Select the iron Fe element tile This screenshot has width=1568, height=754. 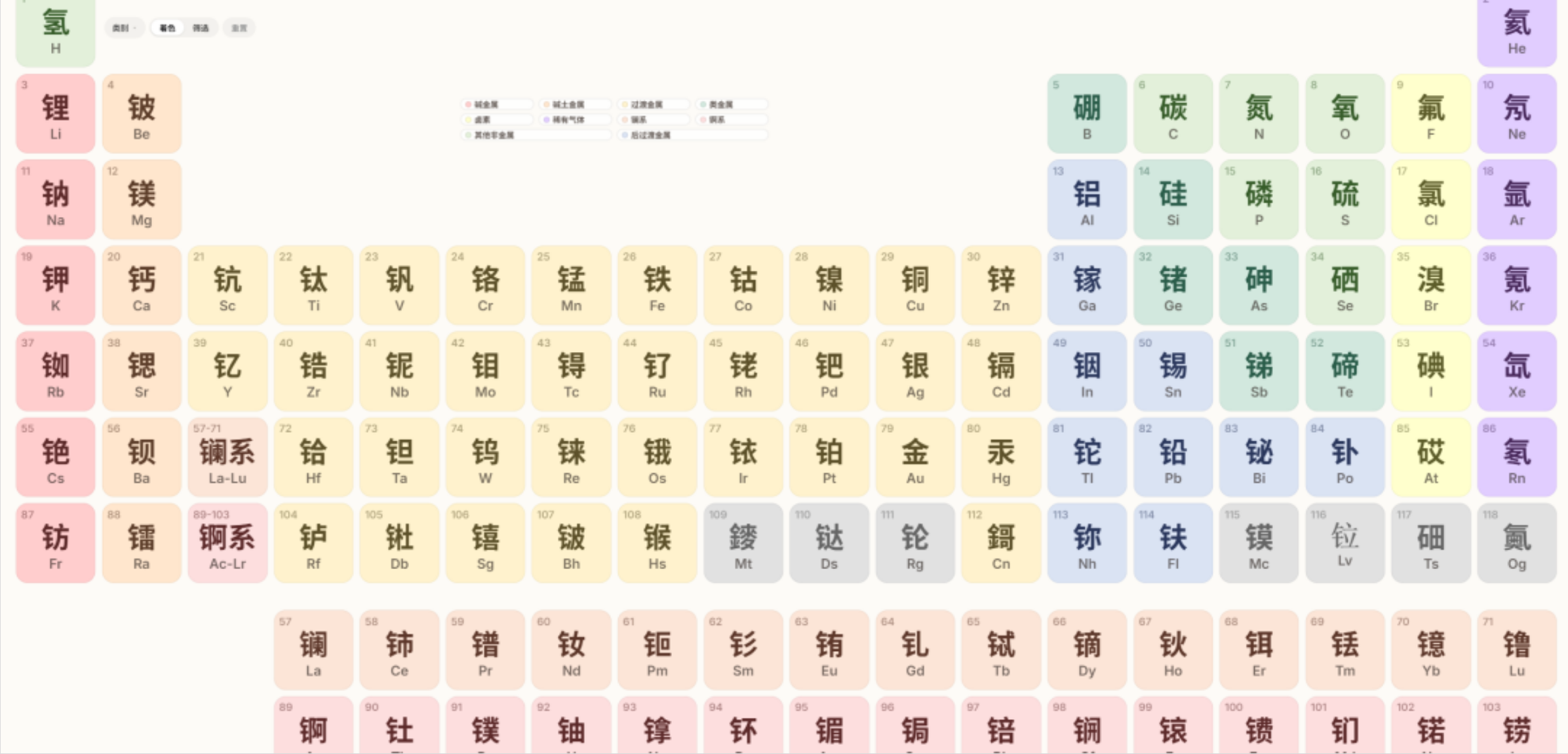coord(657,285)
